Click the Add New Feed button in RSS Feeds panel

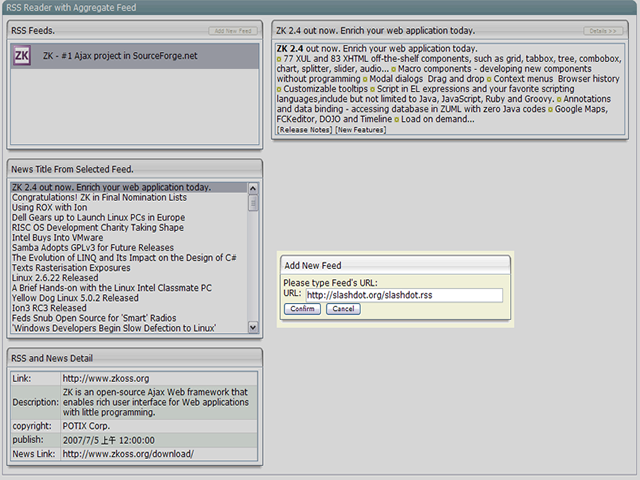click(233, 31)
